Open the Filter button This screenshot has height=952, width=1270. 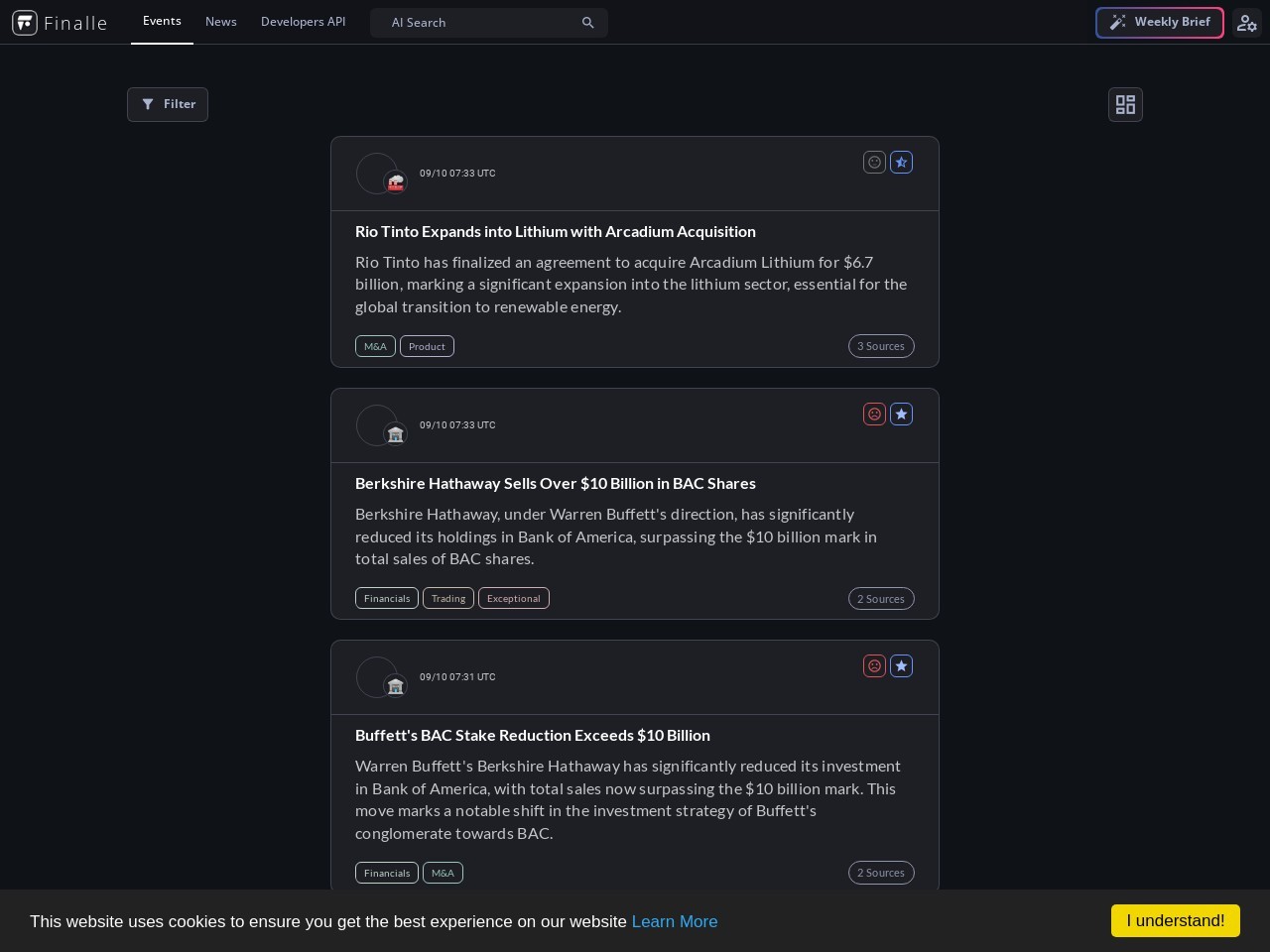[168, 104]
